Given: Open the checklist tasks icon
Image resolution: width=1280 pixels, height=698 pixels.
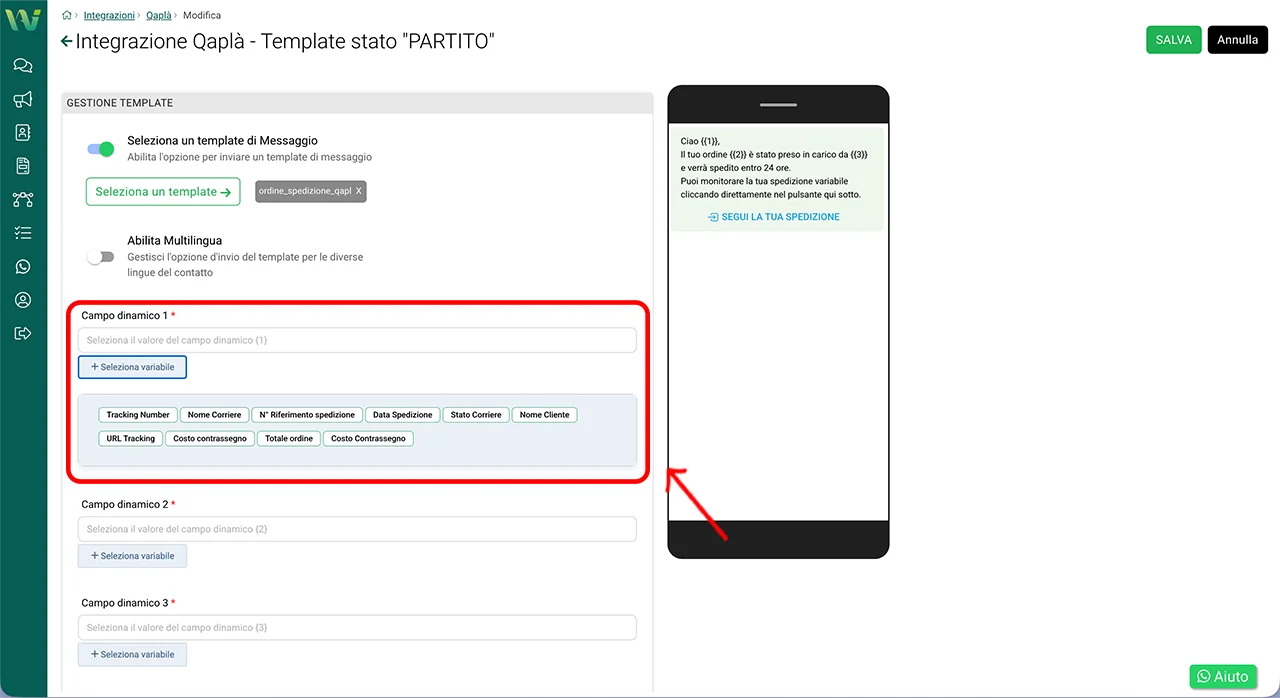Looking at the screenshot, I should [23, 233].
